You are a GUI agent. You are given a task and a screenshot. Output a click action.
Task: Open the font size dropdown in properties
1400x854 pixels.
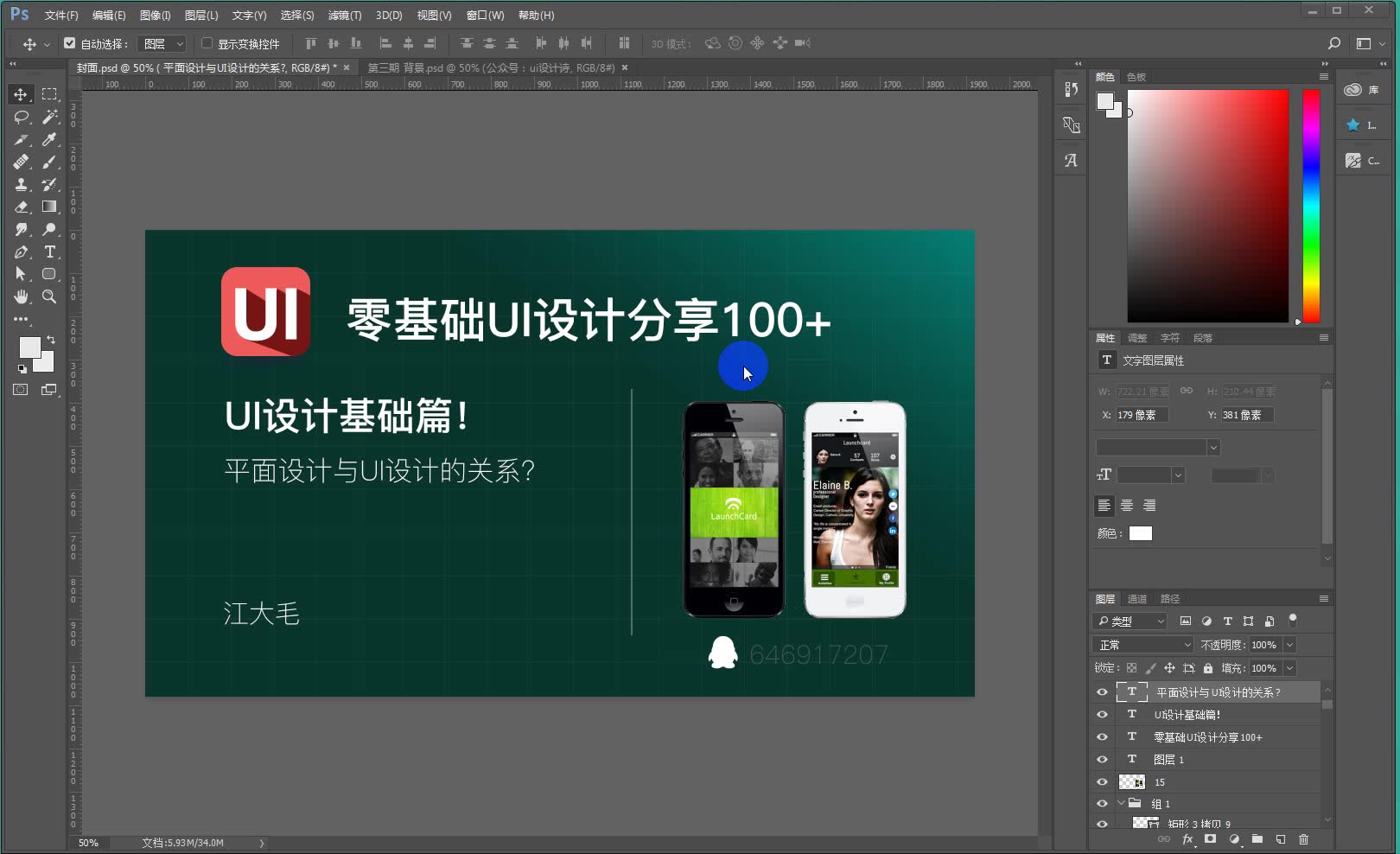1177,475
